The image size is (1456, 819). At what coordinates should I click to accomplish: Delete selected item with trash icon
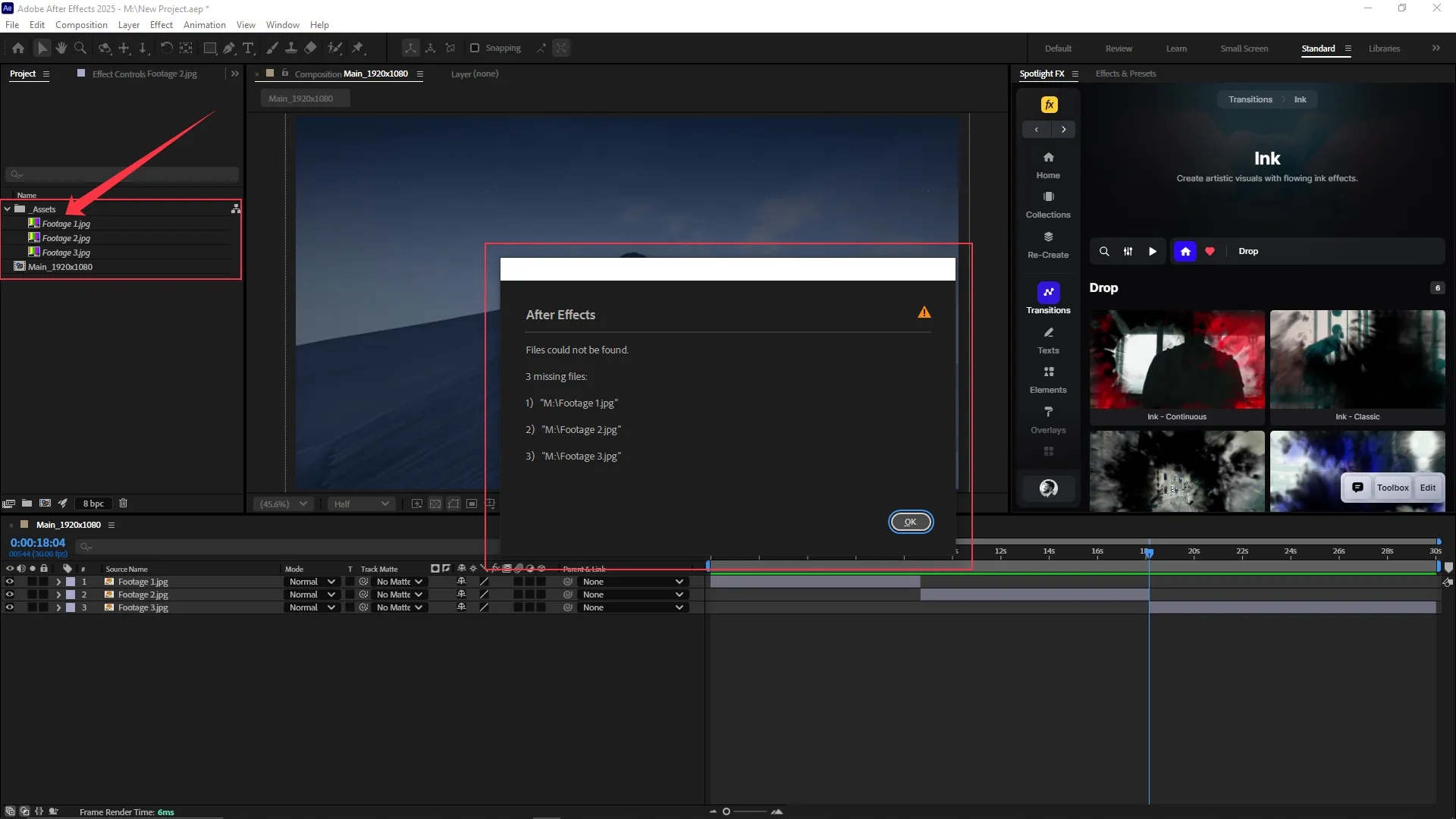click(123, 503)
